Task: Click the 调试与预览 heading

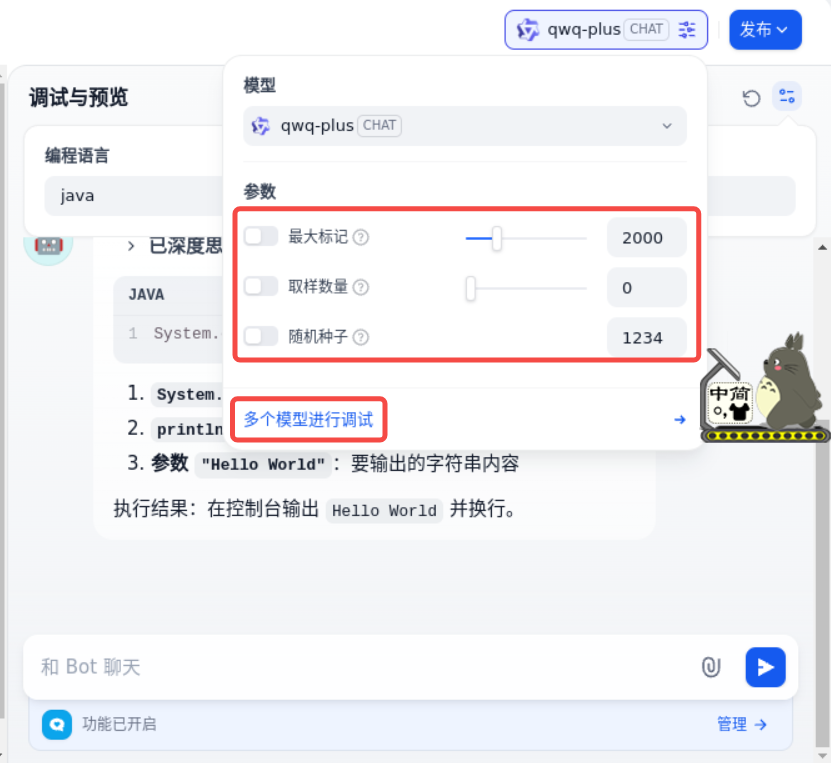Action: tap(78, 97)
